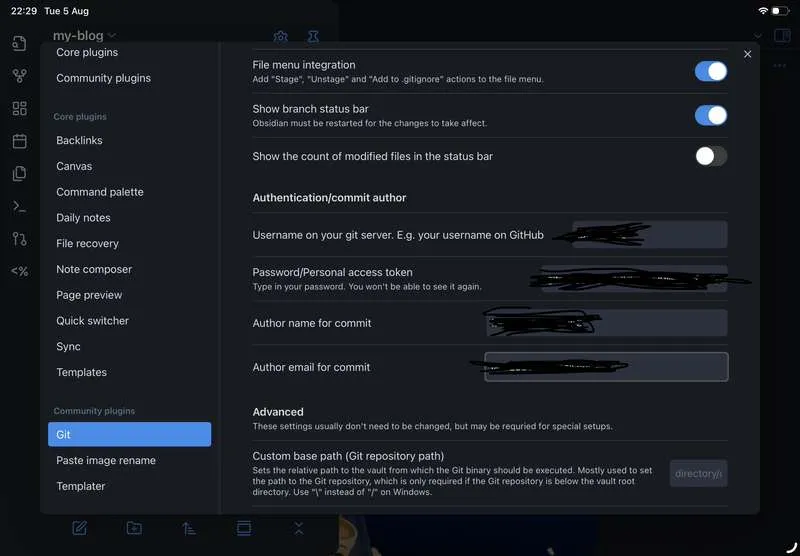Open today's daily note calendar icon
This screenshot has height=556, width=800.
(19, 141)
